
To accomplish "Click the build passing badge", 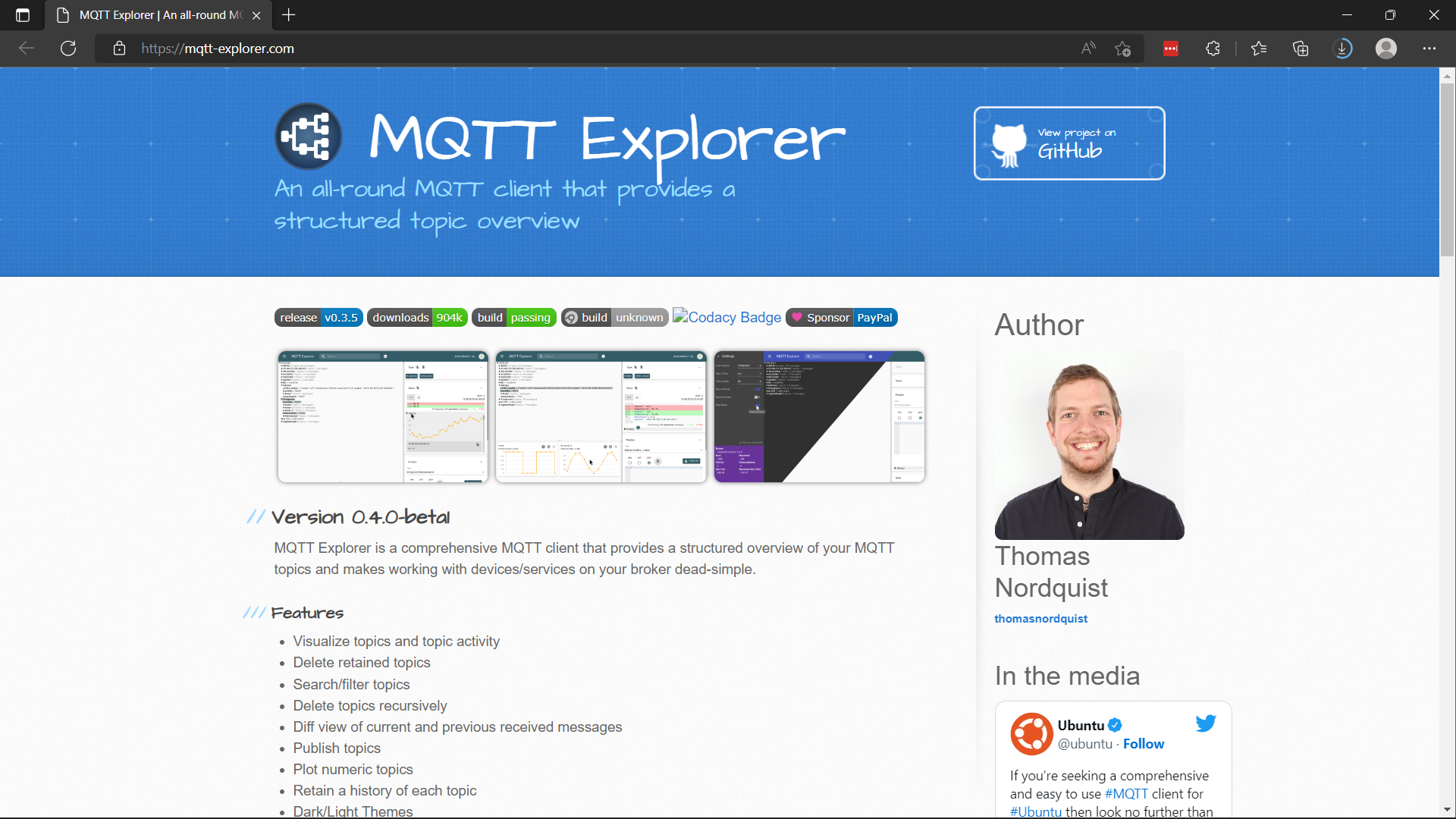I will click(x=514, y=318).
